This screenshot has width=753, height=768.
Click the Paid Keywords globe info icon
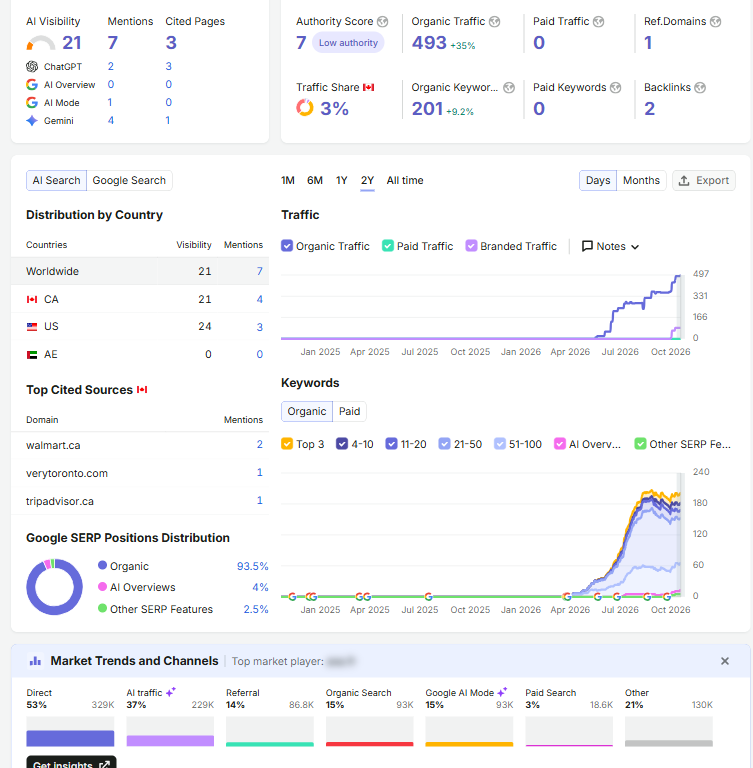(x=616, y=88)
